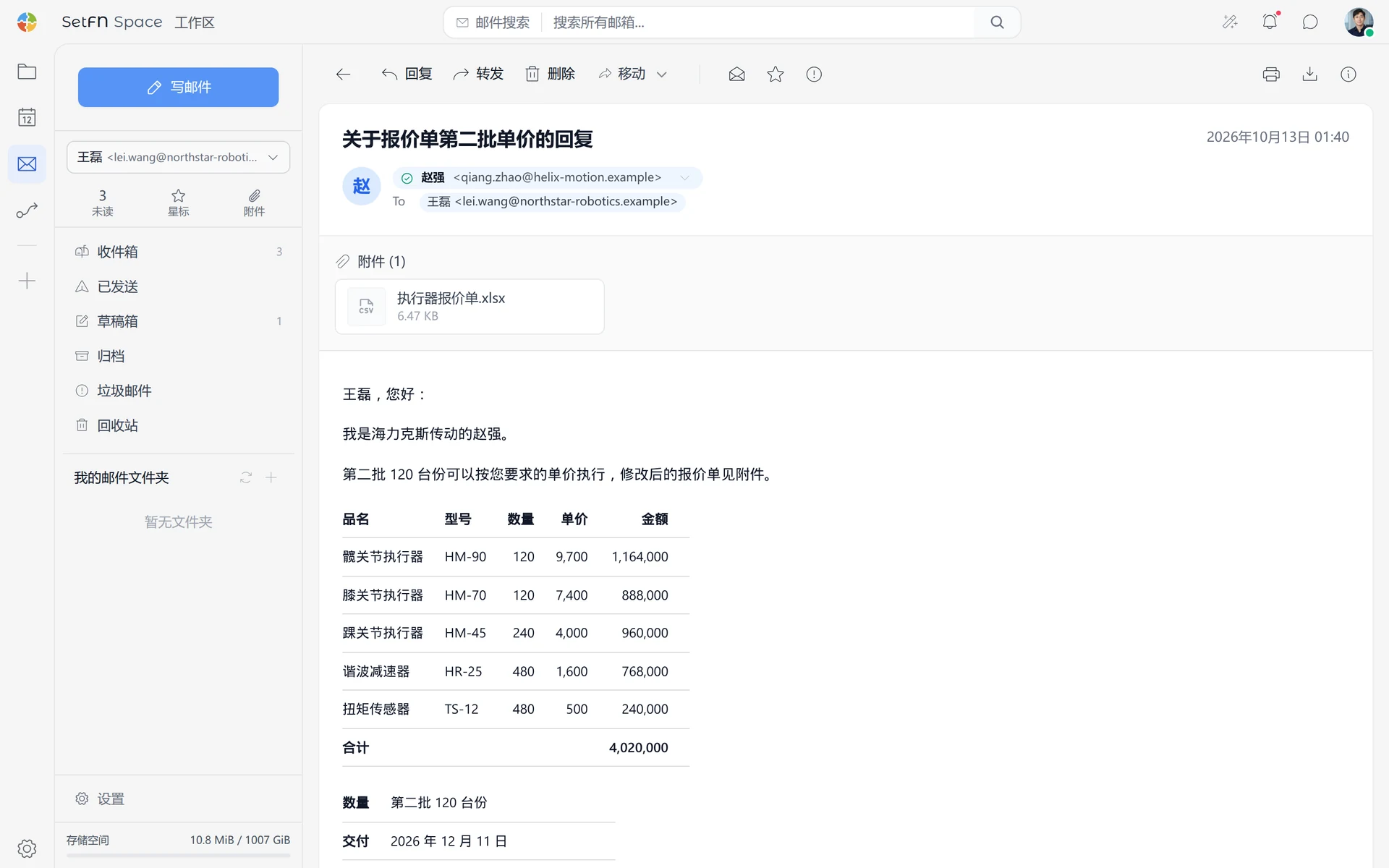The image size is (1389, 868).
Task: Open the calendar icon in left rail
Action: click(27, 117)
